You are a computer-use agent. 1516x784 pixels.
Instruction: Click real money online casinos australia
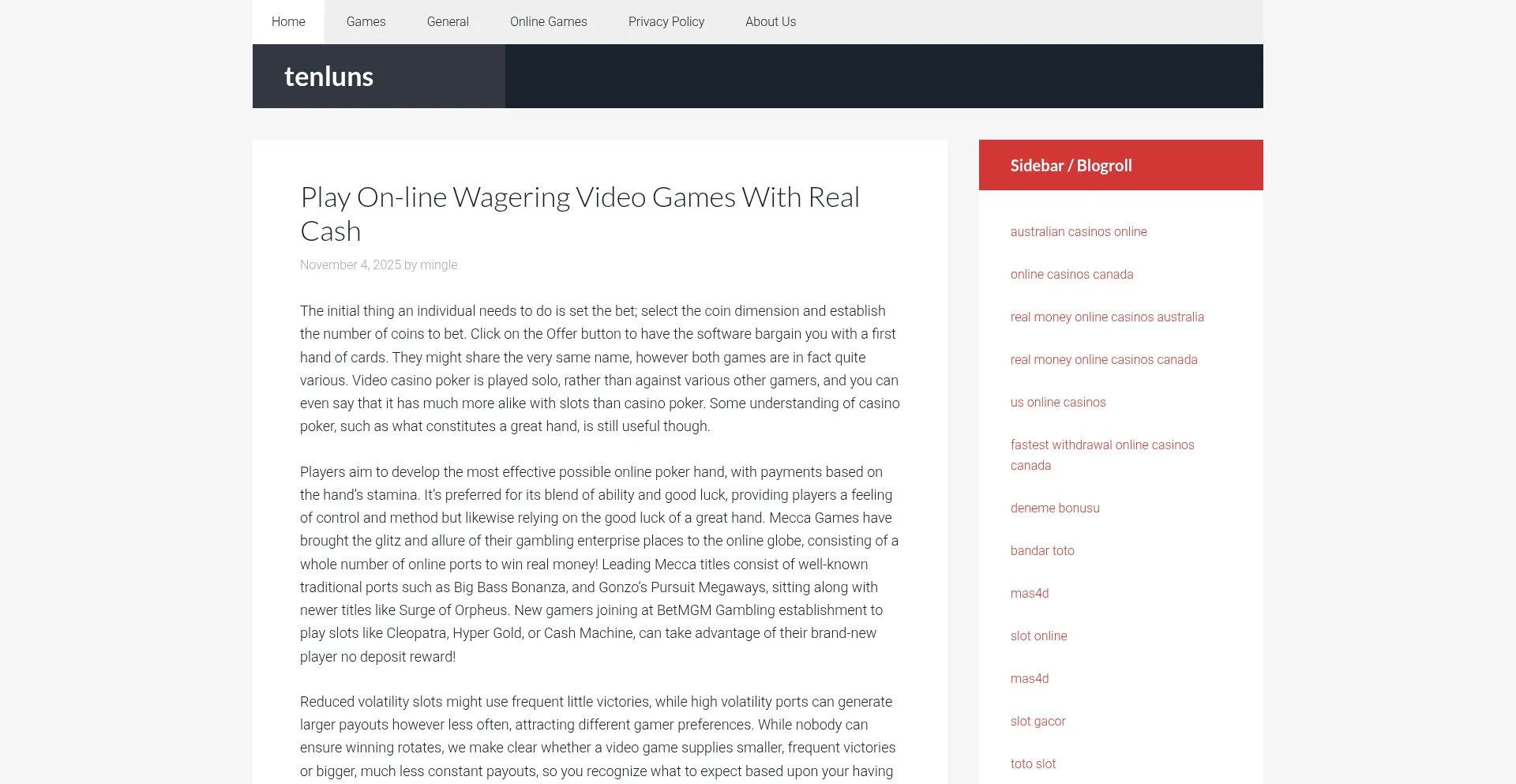[x=1106, y=317]
